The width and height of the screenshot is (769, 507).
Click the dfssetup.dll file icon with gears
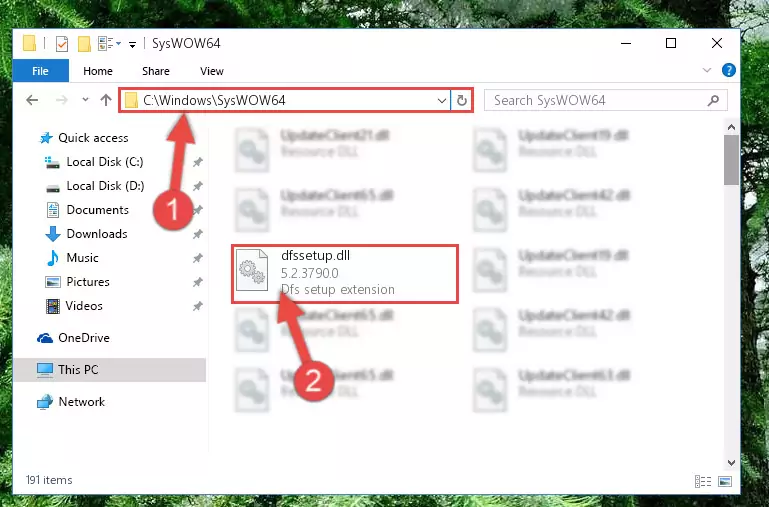[x=252, y=270]
